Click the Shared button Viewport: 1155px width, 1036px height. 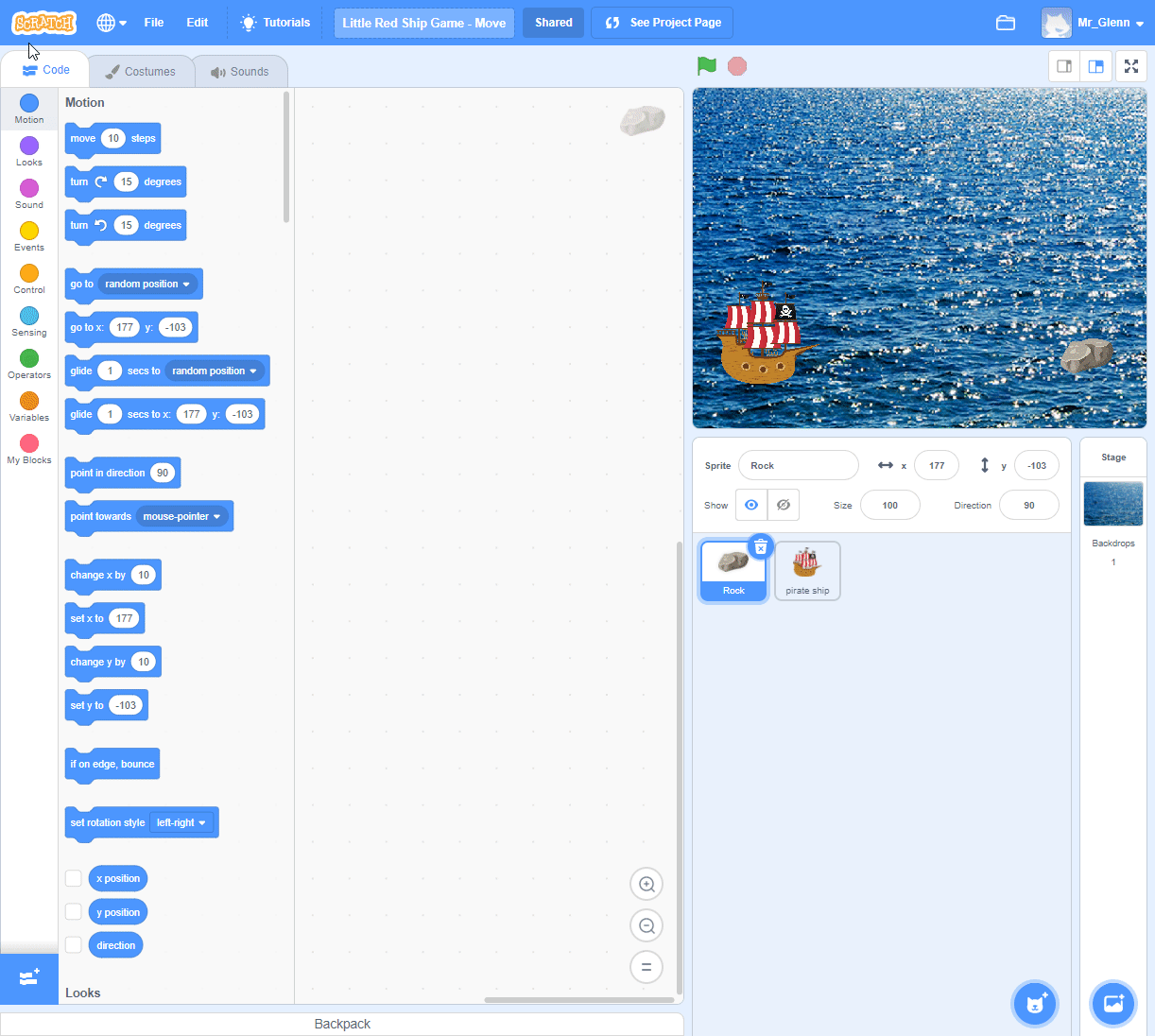[x=554, y=23]
